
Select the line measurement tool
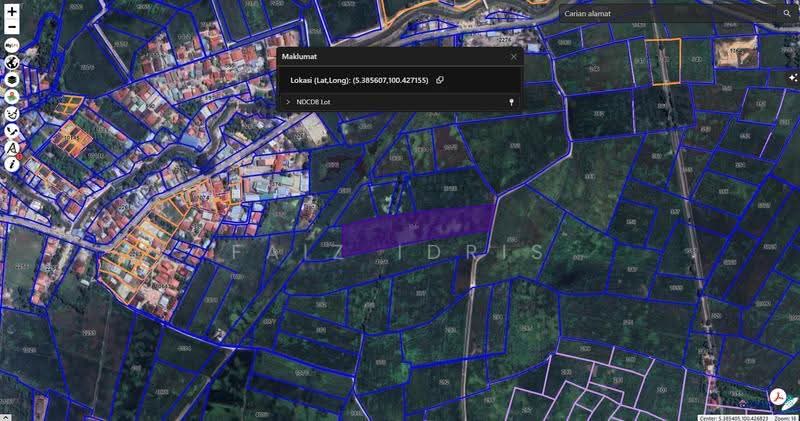[12, 130]
